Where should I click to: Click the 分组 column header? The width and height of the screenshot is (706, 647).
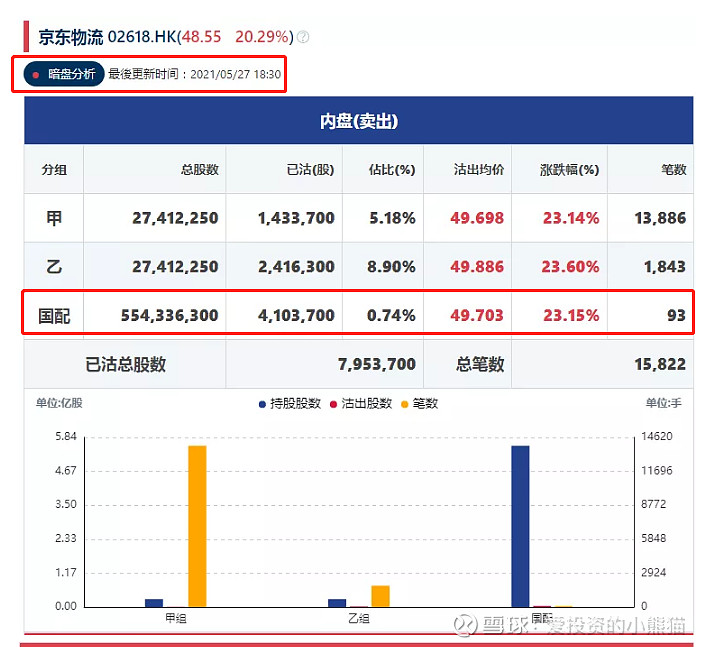(x=54, y=170)
